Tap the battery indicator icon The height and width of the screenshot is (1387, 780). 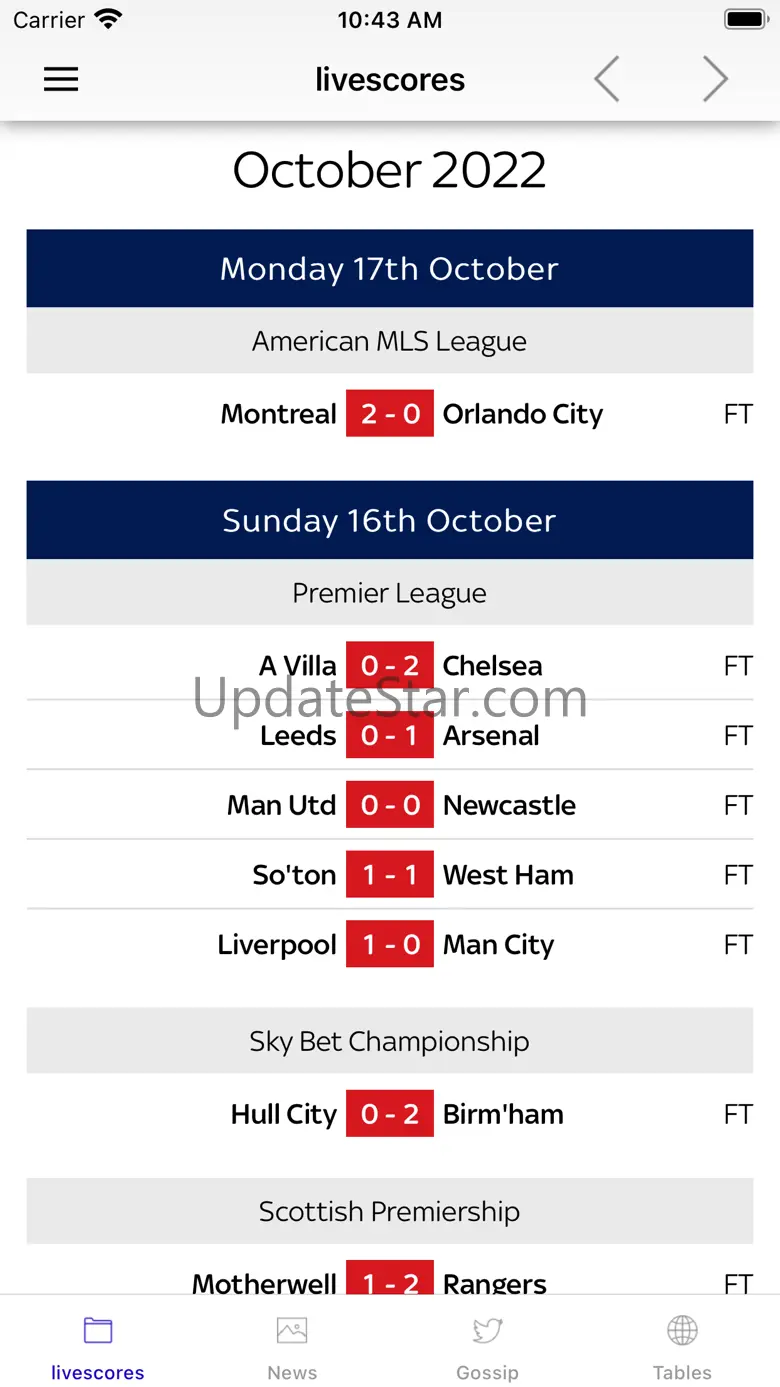[x=745, y=20]
